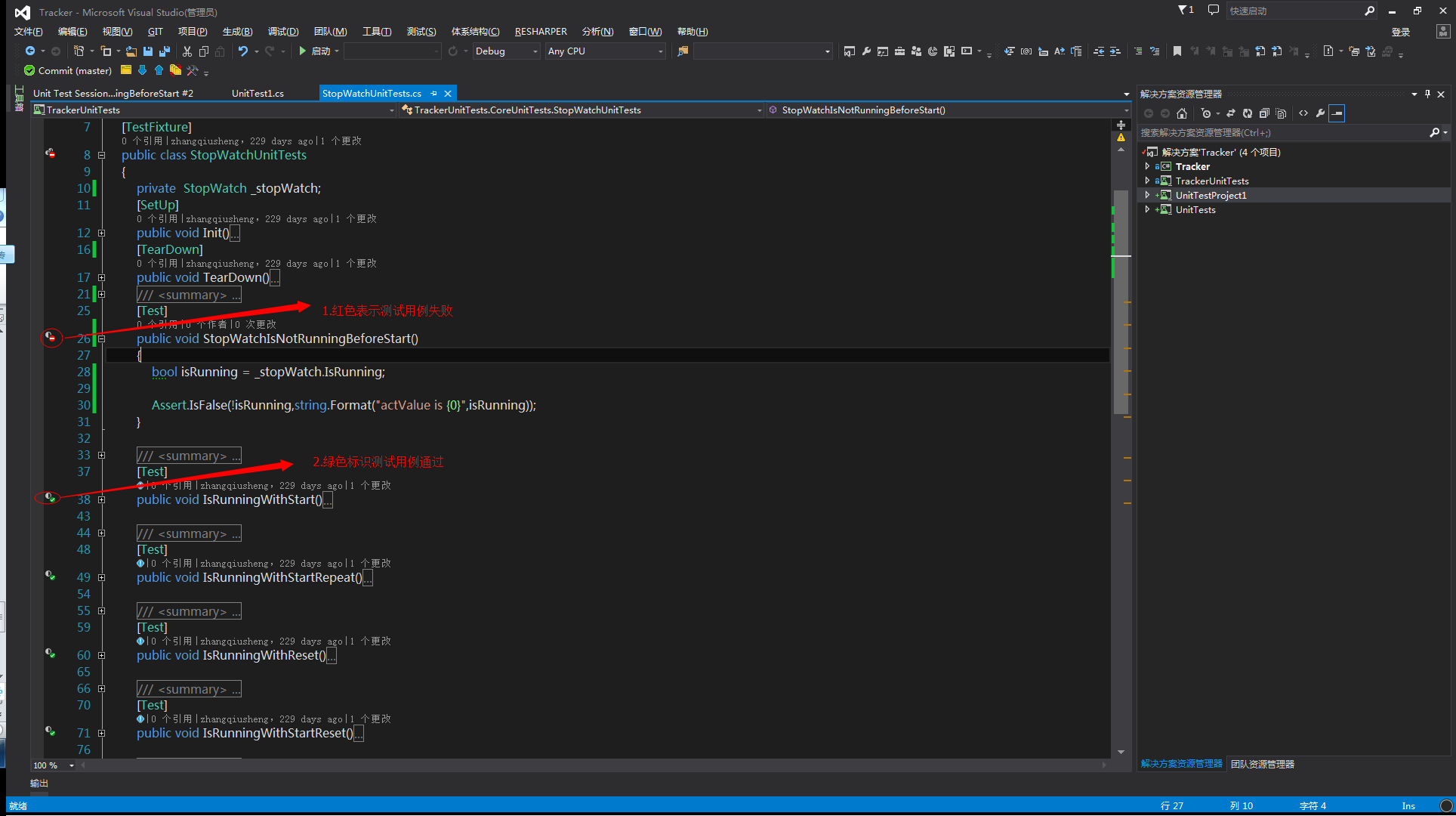Collapse the StopWatchIsNotRunningBeforeStart method body
The height and width of the screenshot is (816, 1456).
pyautogui.click(x=101, y=338)
